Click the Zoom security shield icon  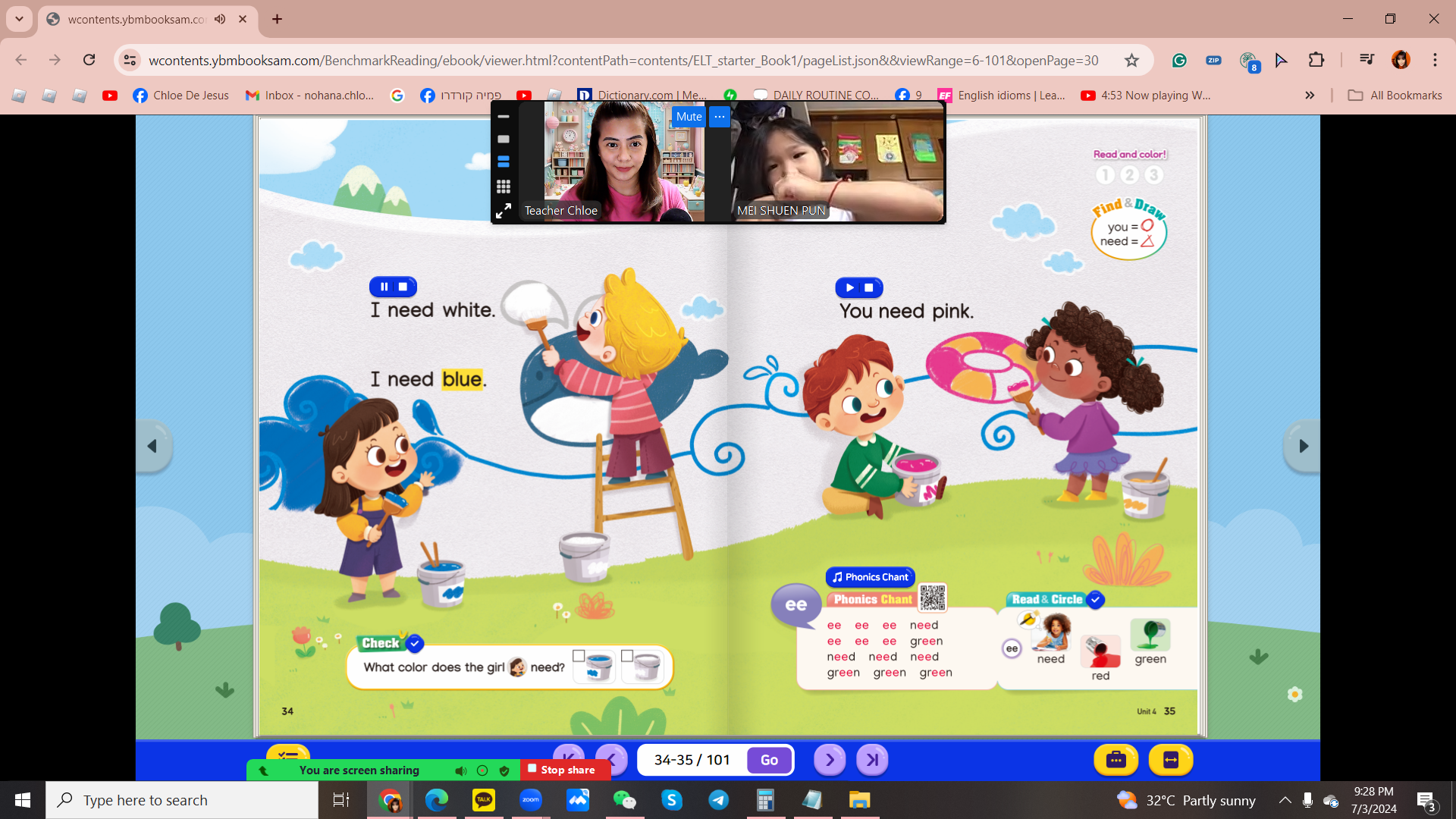504,770
